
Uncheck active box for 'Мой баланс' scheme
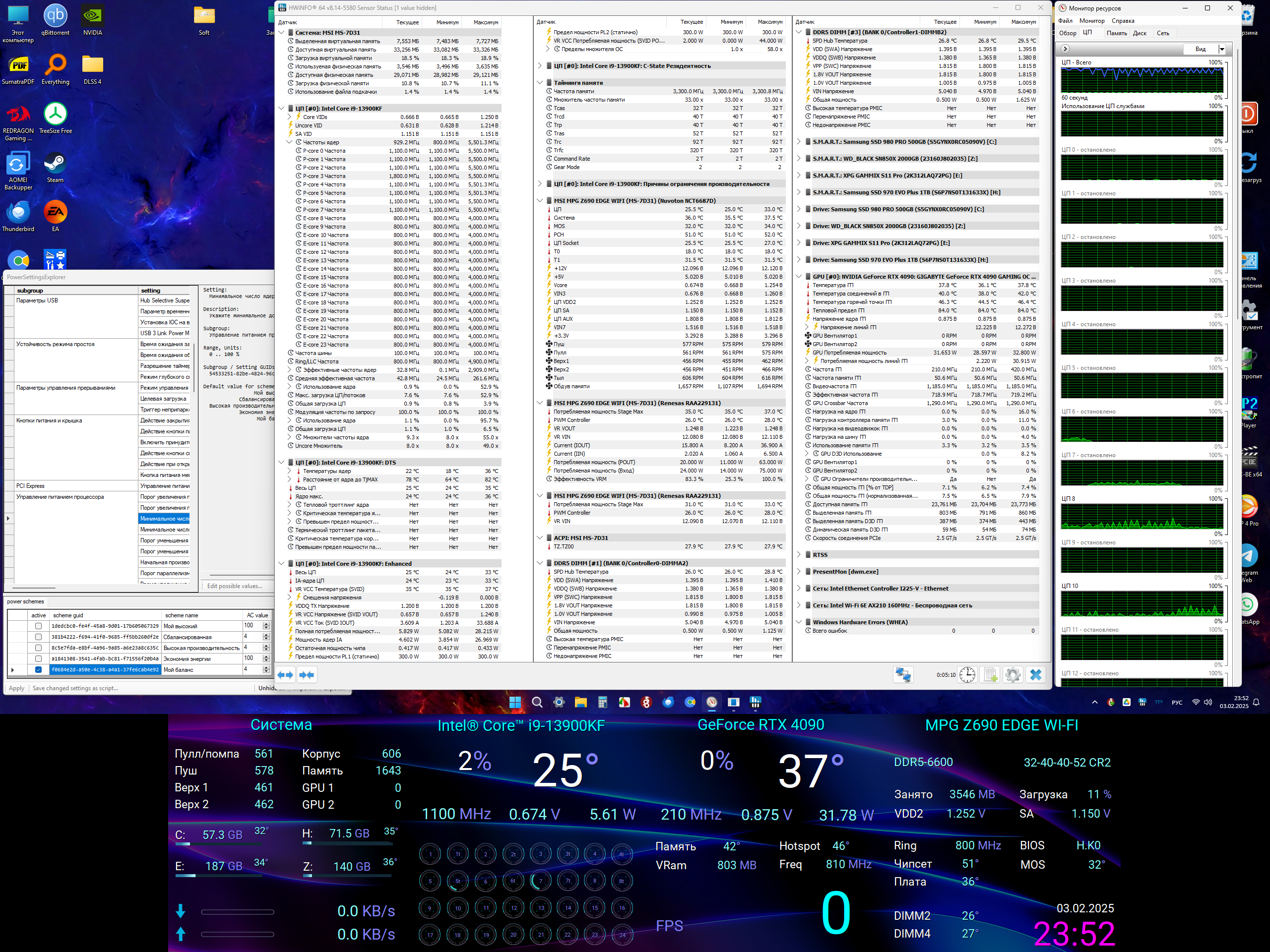39,670
